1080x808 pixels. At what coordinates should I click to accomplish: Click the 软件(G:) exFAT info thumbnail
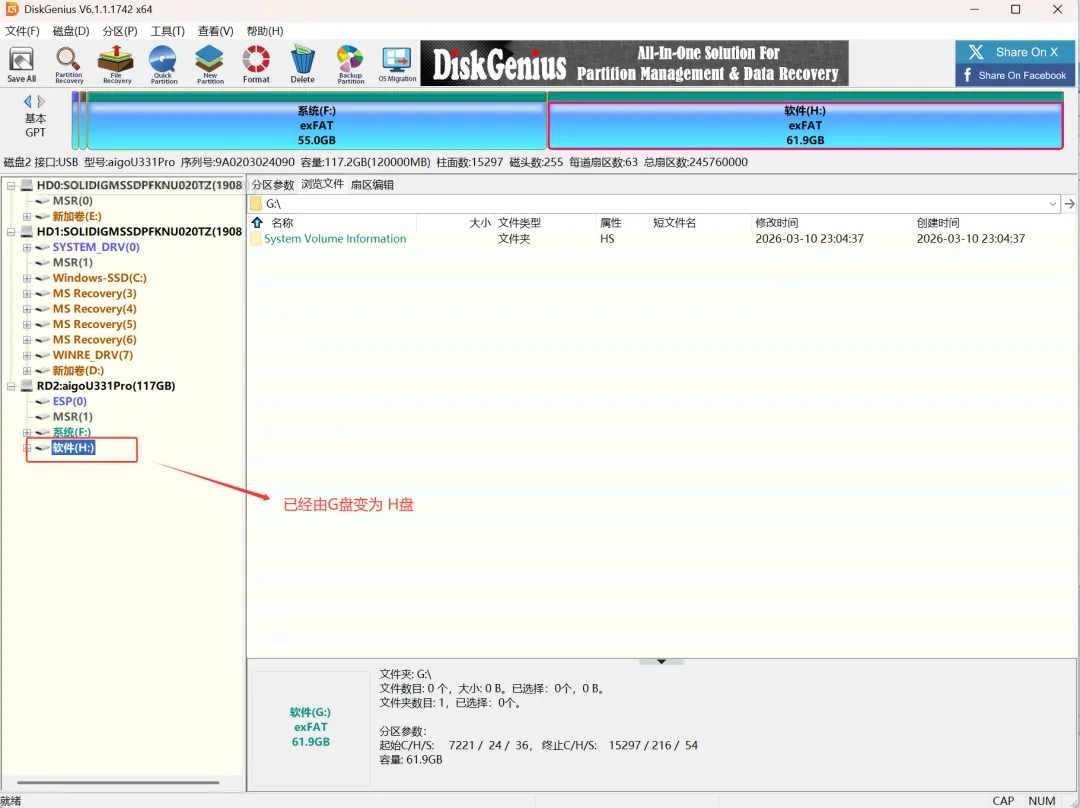[311, 727]
